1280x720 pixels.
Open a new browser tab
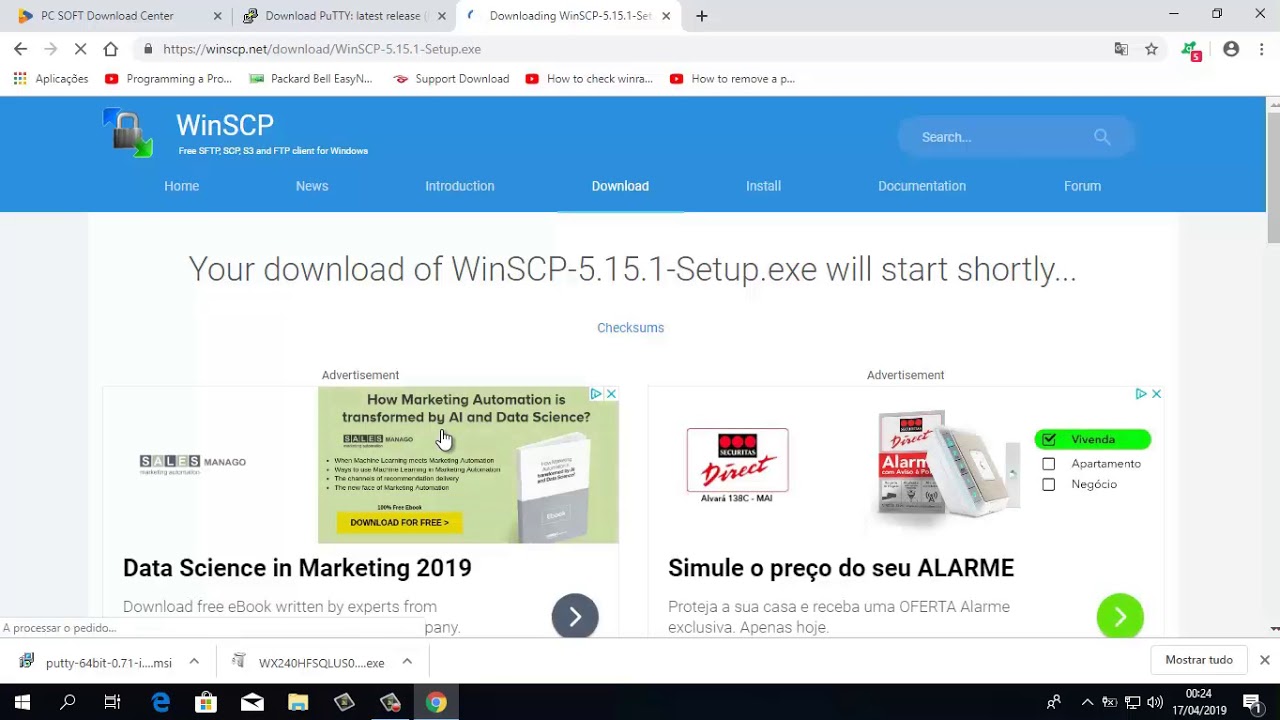point(702,16)
